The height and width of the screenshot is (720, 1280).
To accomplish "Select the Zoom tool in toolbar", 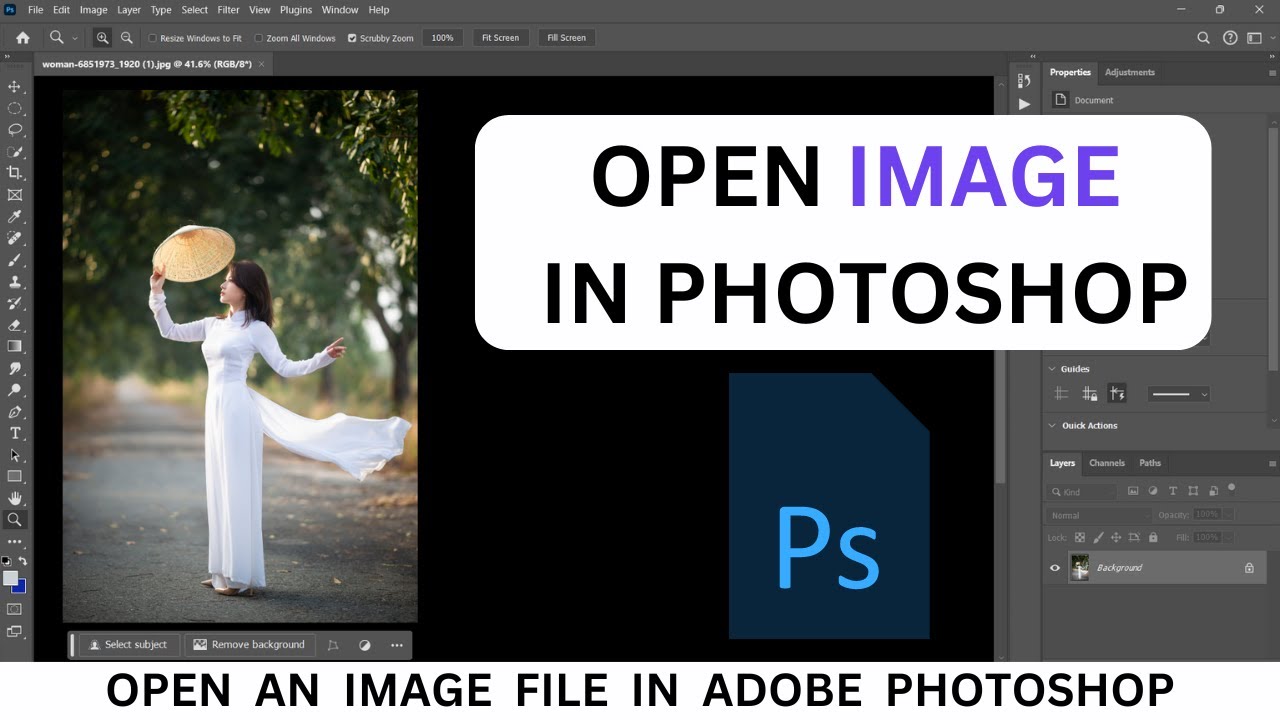I will click(x=15, y=520).
